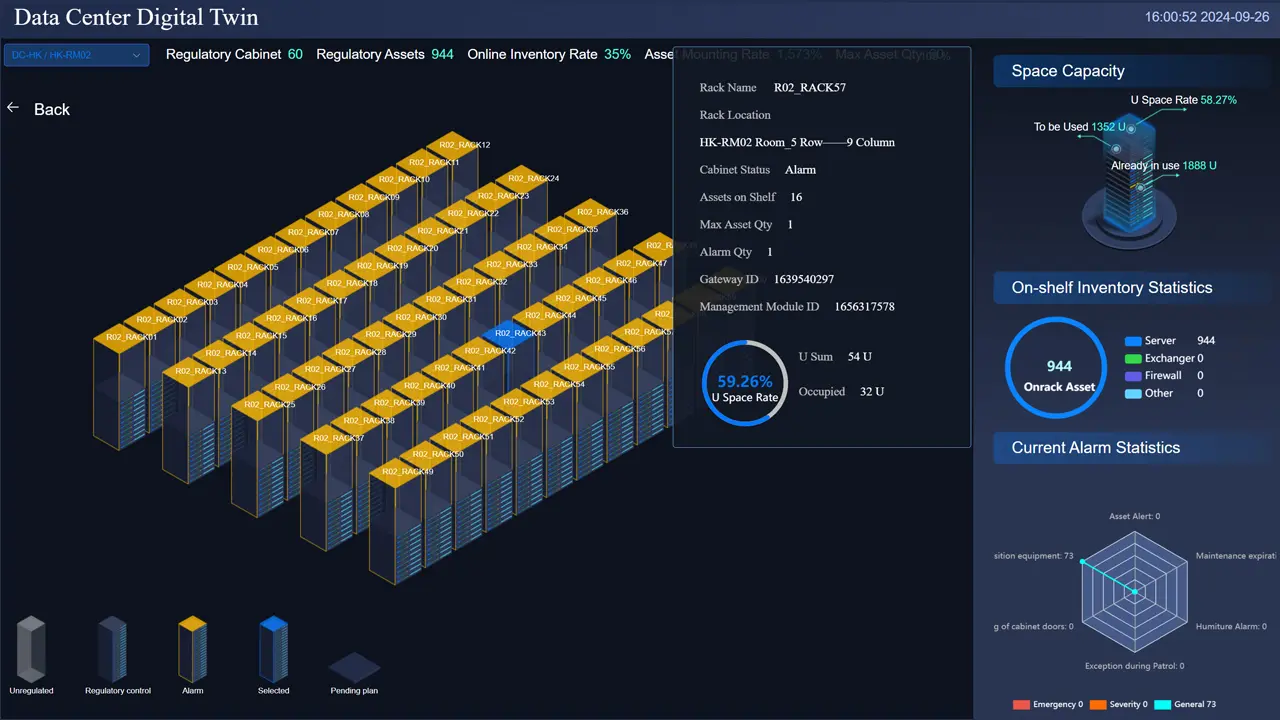Click the Space Capacity panel header
This screenshot has height=720, width=1280.
point(1134,71)
